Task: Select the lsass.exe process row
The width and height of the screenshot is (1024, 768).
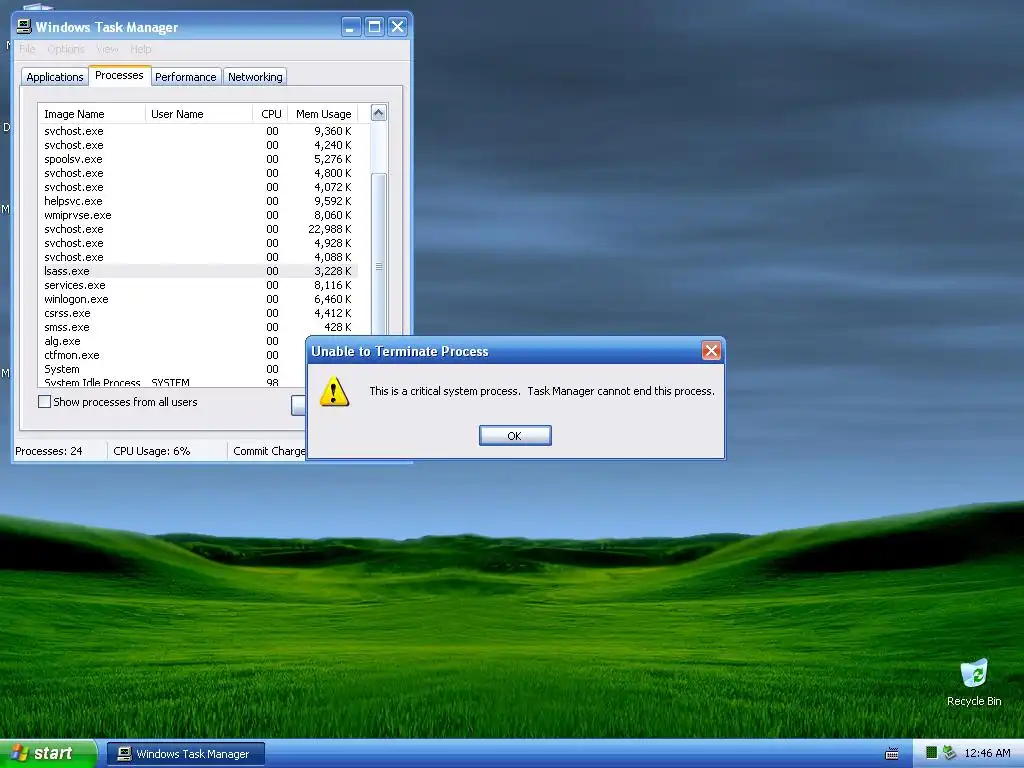Action: coord(198,271)
